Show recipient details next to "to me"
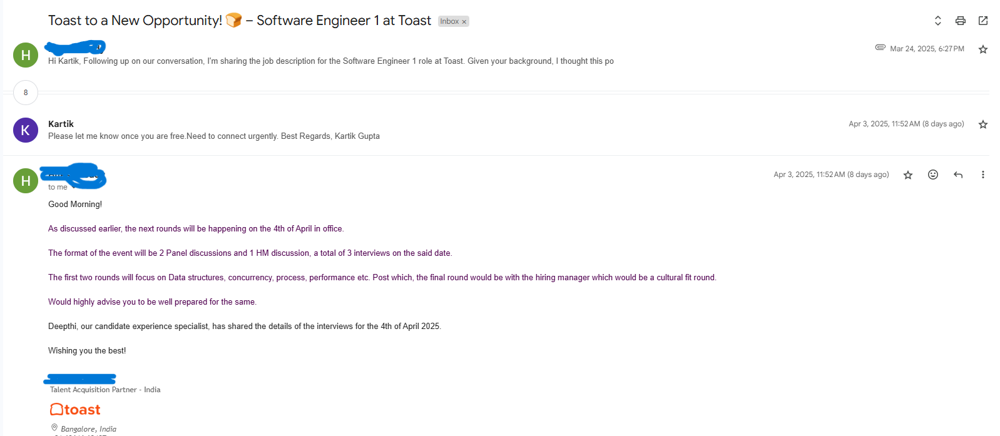The width and height of the screenshot is (1000, 436). (72, 187)
